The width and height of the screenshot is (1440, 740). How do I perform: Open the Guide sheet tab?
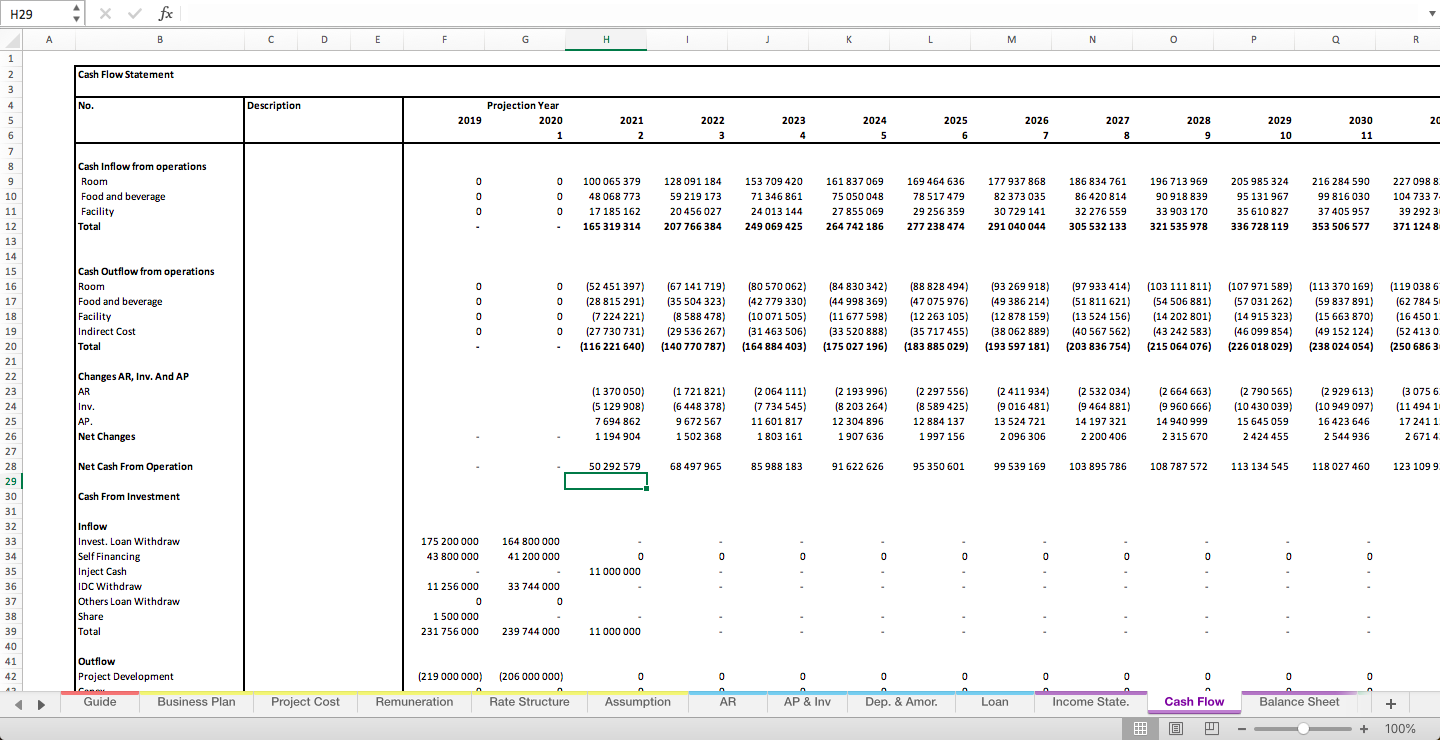click(100, 702)
